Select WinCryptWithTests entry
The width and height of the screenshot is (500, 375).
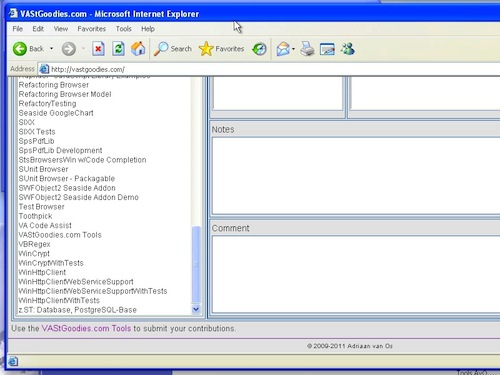coord(51,263)
